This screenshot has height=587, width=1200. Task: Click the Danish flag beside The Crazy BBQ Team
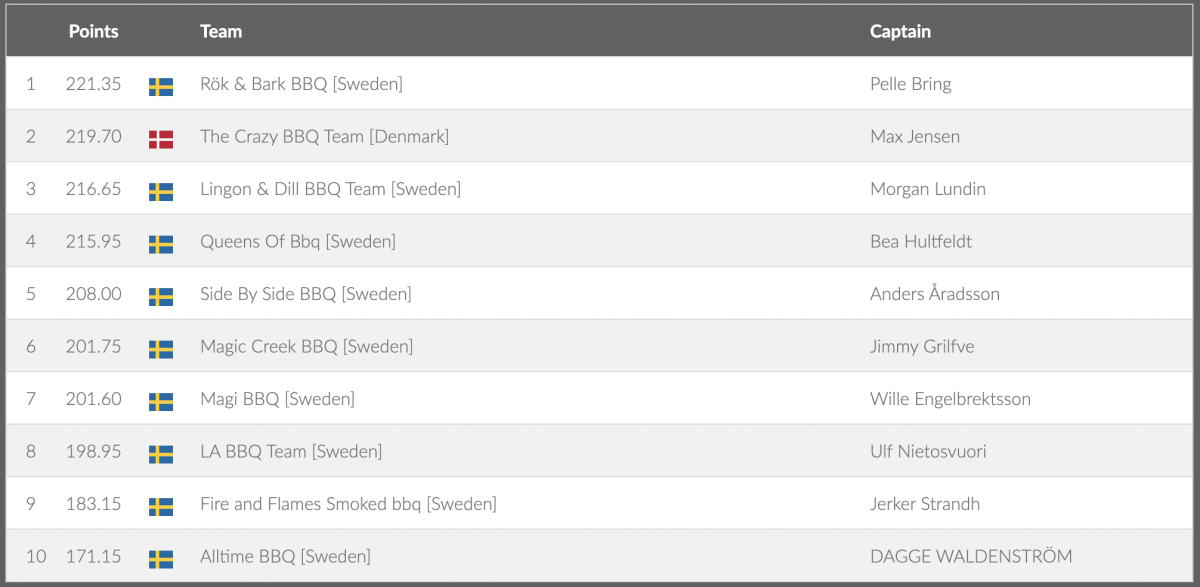[x=161, y=139]
